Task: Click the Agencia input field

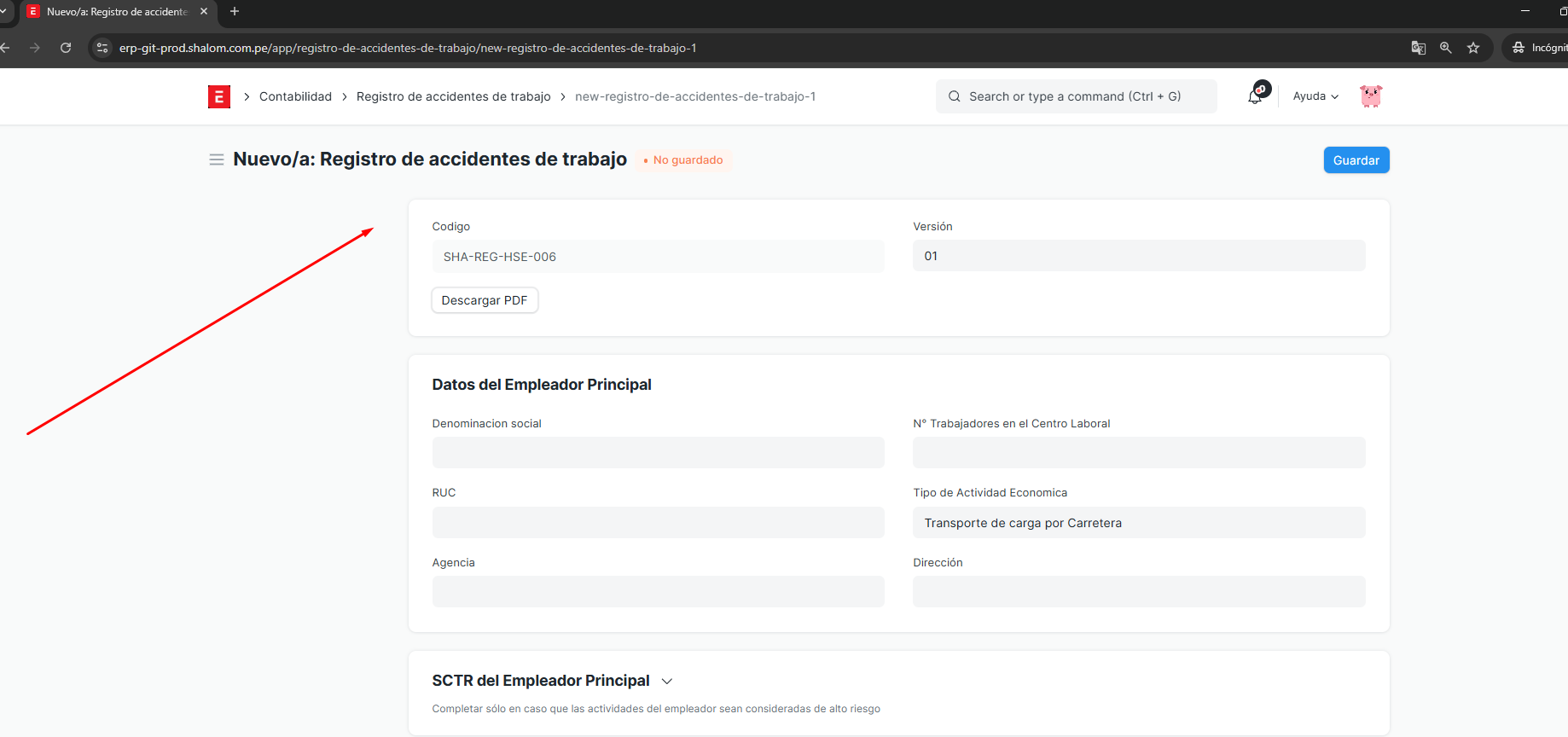Action: [658, 591]
